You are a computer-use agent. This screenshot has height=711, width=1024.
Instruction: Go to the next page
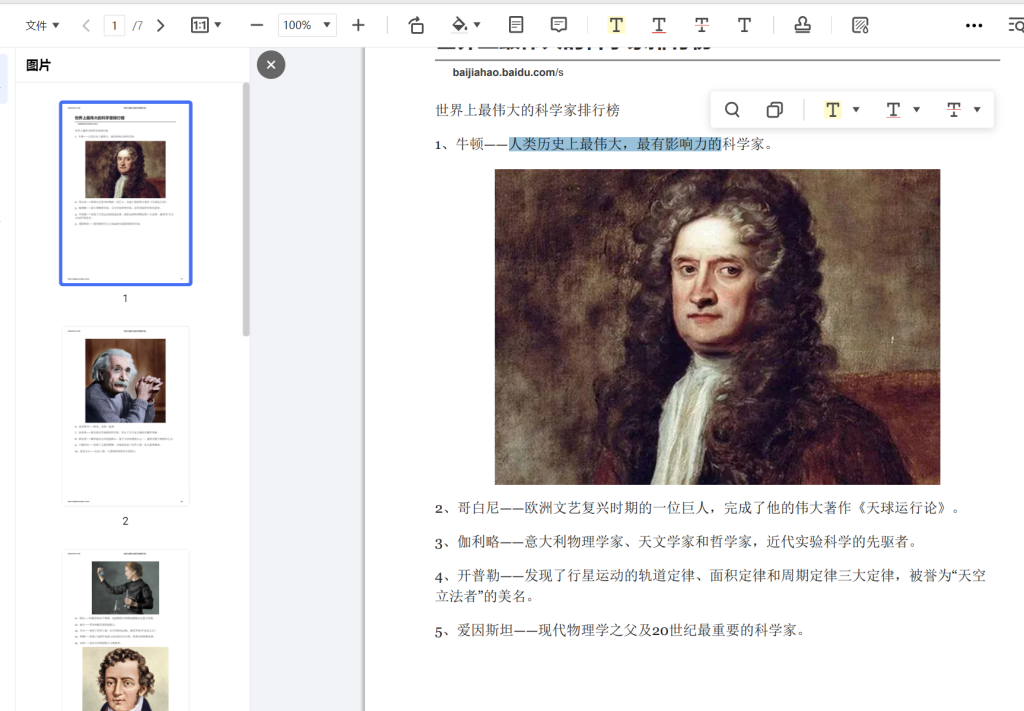161,25
